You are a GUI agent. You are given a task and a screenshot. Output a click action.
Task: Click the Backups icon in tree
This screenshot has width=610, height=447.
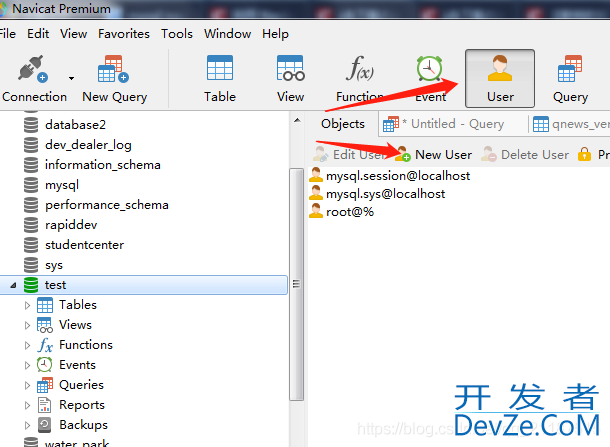pyautogui.click(x=45, y=425)
